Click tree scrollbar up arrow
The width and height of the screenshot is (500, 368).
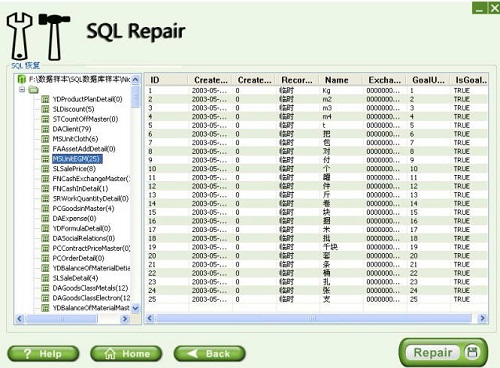135,80
